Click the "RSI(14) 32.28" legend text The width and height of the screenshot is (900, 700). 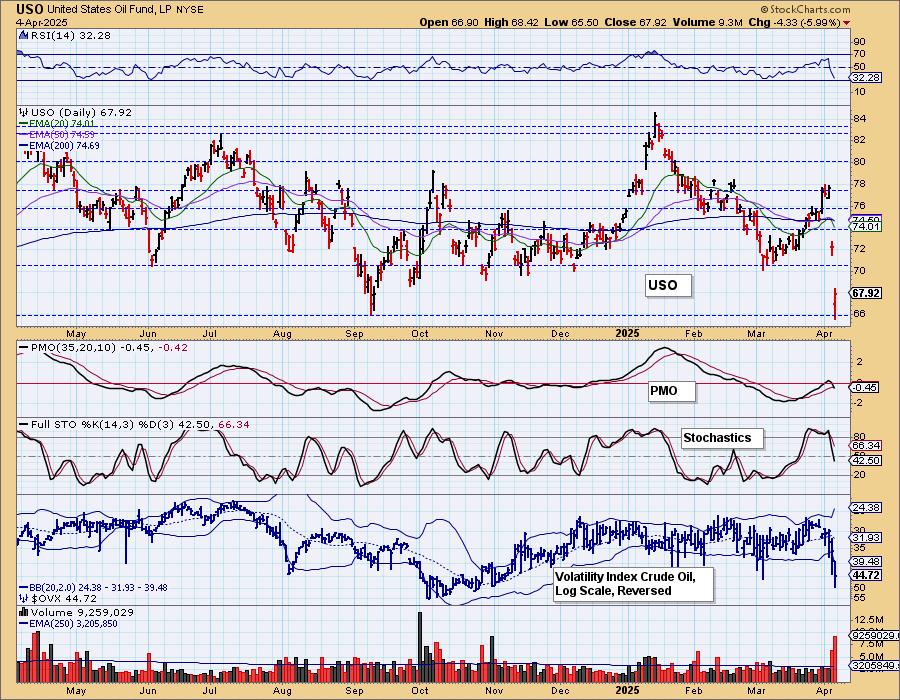(x=70, y=35)
